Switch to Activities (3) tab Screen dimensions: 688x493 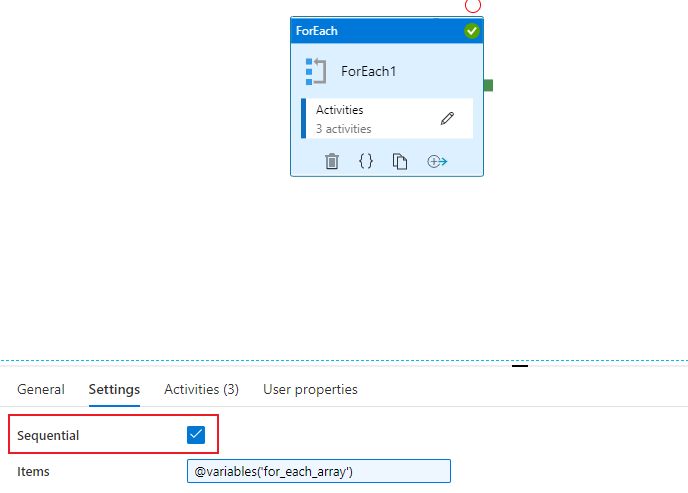point(201,389)
